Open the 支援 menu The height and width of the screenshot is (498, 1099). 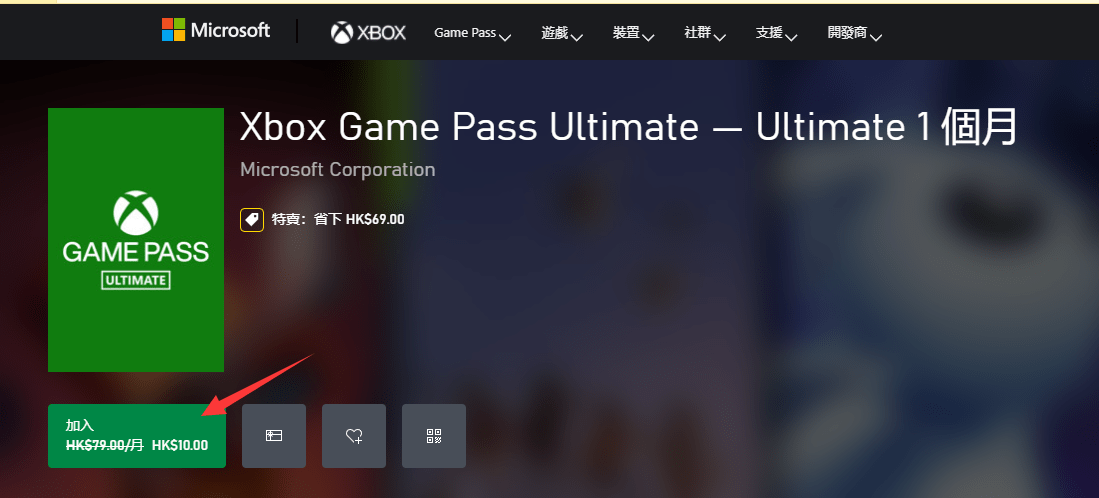(770, 33)
